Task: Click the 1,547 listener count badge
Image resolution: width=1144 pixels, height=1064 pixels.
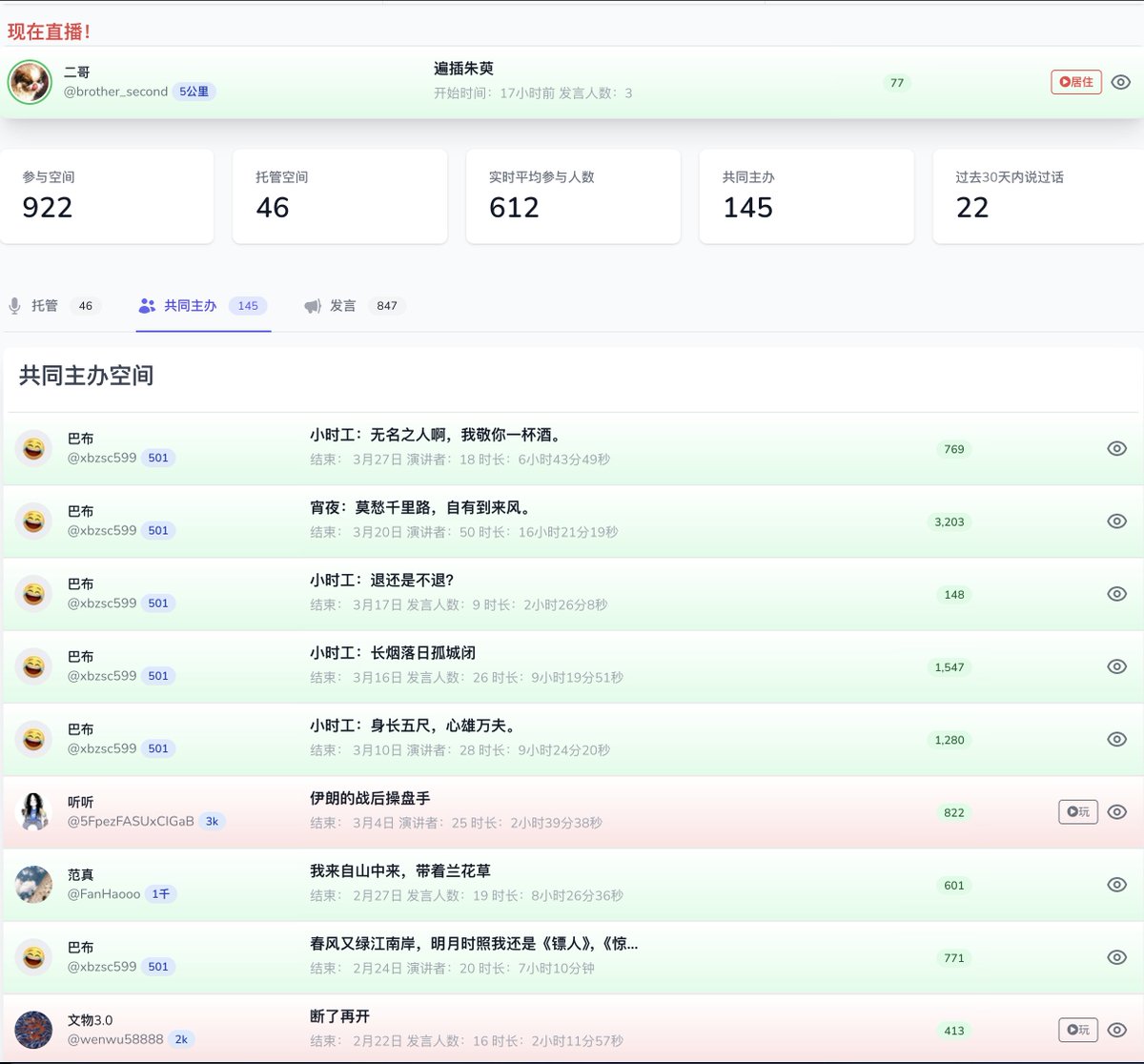Action: (949, 667)
